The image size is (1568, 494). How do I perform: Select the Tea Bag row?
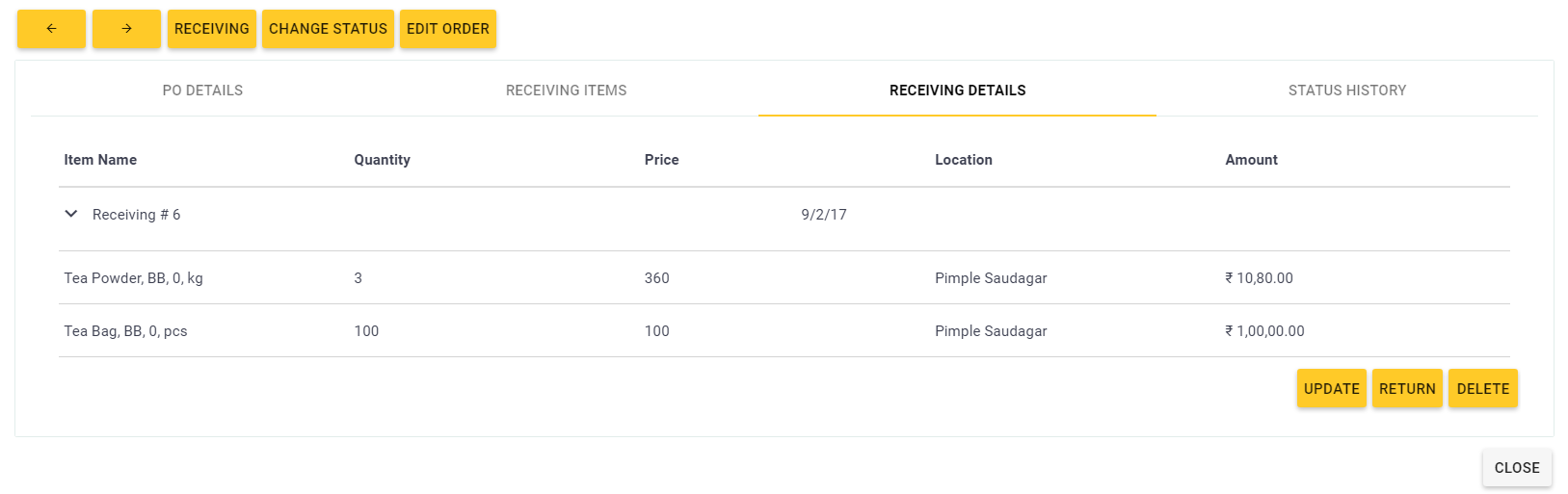coord(125,331)
